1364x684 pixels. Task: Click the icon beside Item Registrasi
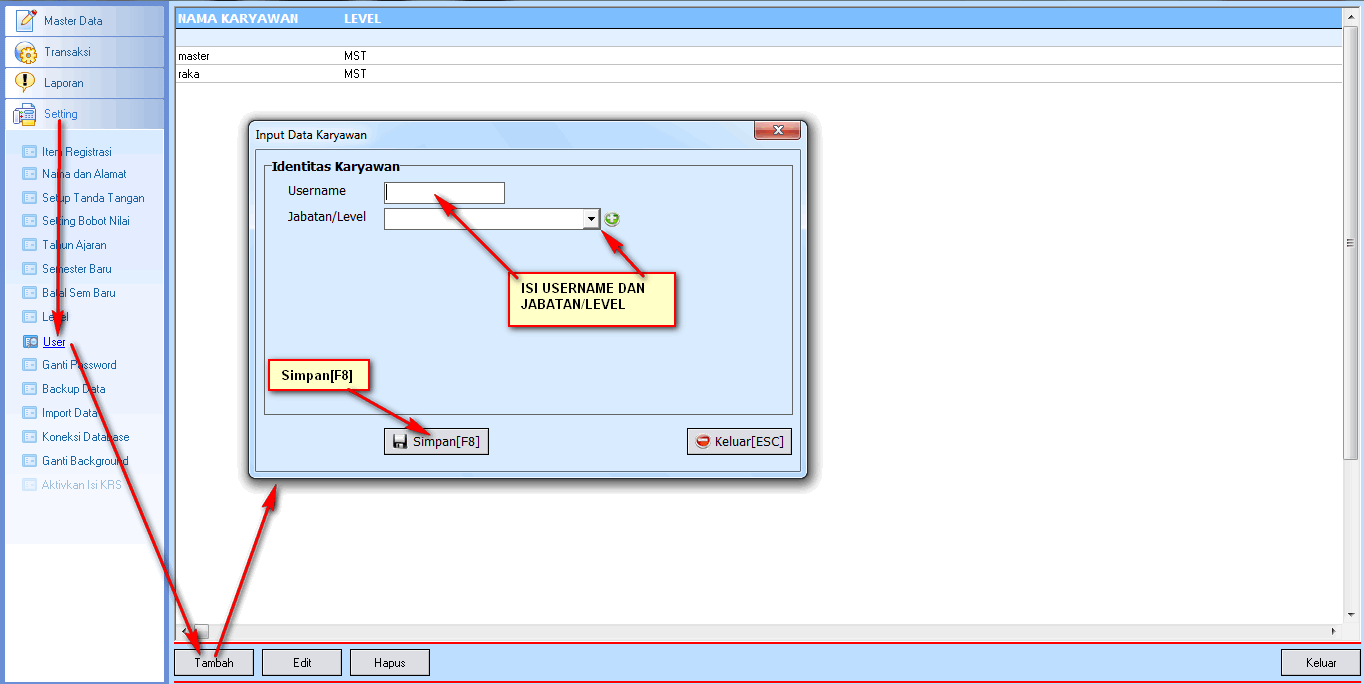(x=30, y=152)
